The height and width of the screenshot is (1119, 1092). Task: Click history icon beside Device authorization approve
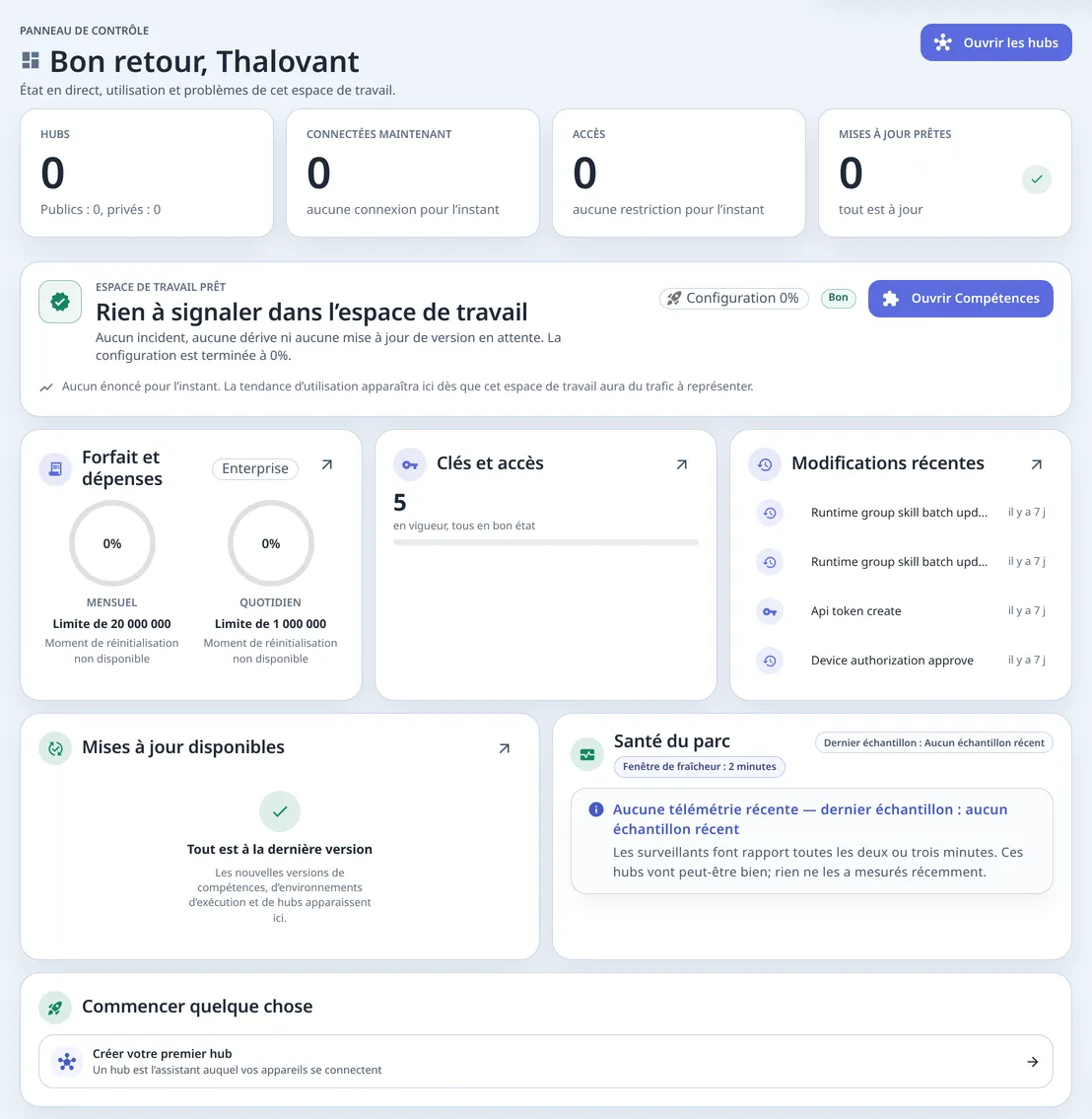coord(770,661)
